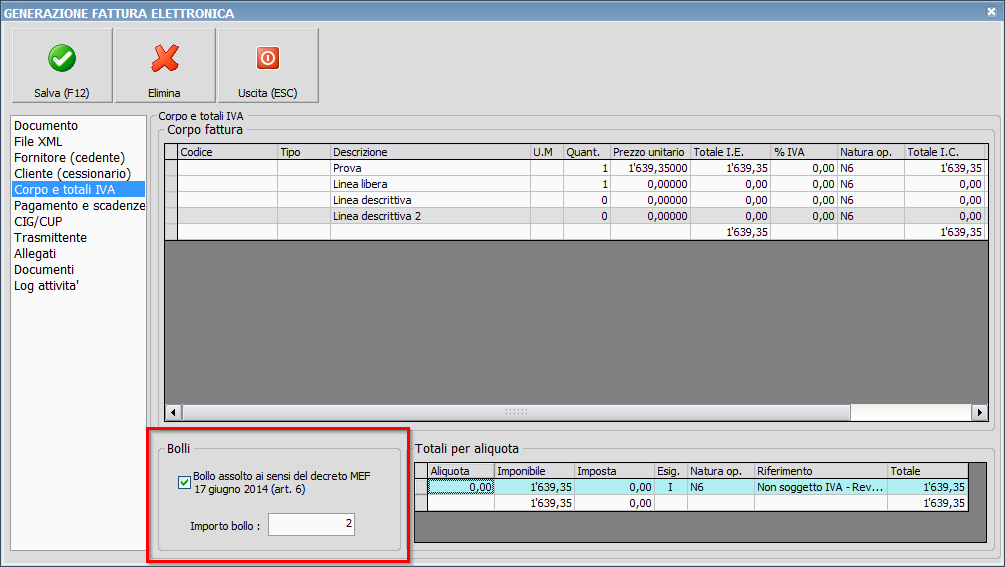Click the Totale I.E. column header
The image size is (1005, 567).
(x=730, y=152)
